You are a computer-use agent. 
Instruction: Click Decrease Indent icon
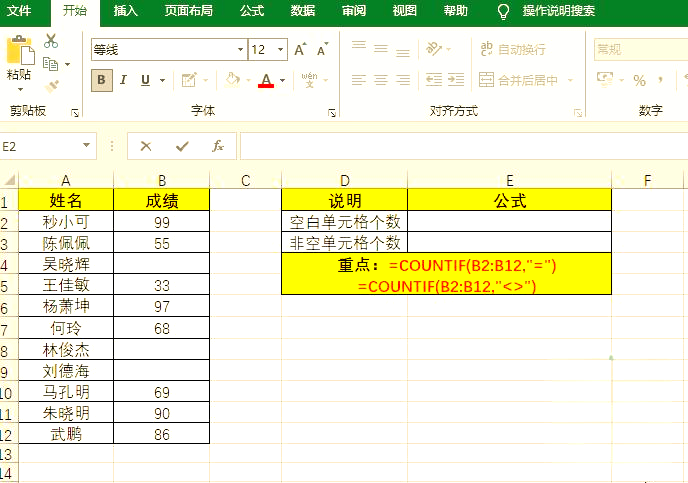[434, 80]
